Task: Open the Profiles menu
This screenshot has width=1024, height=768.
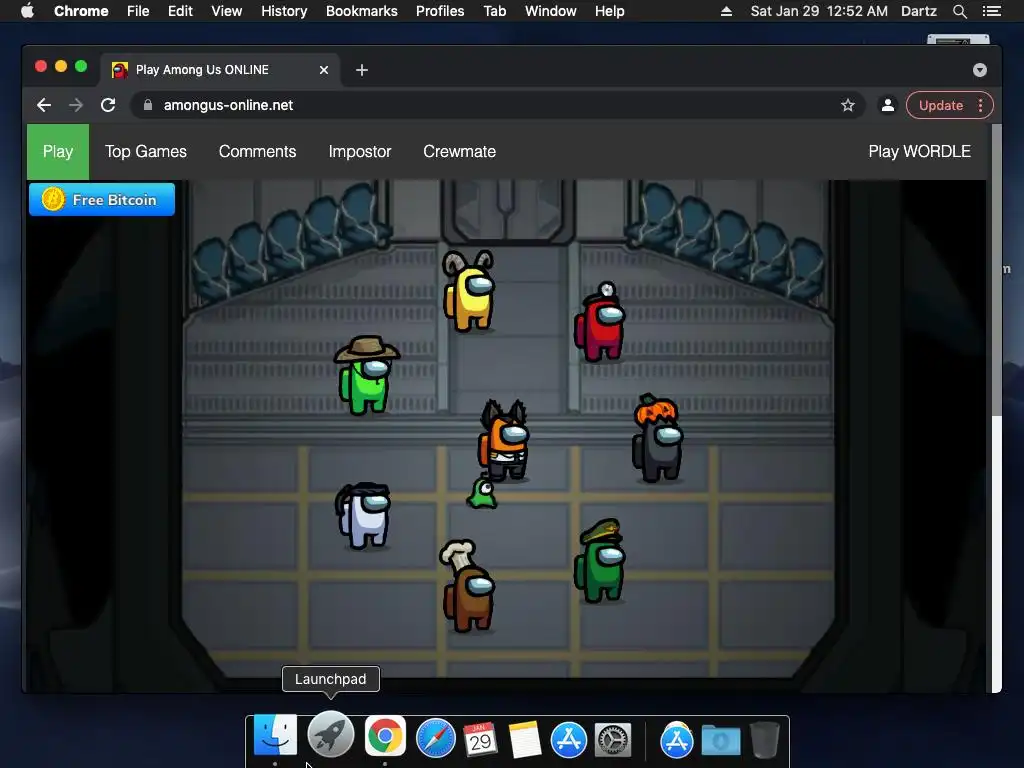Action: tap(440, 11)
